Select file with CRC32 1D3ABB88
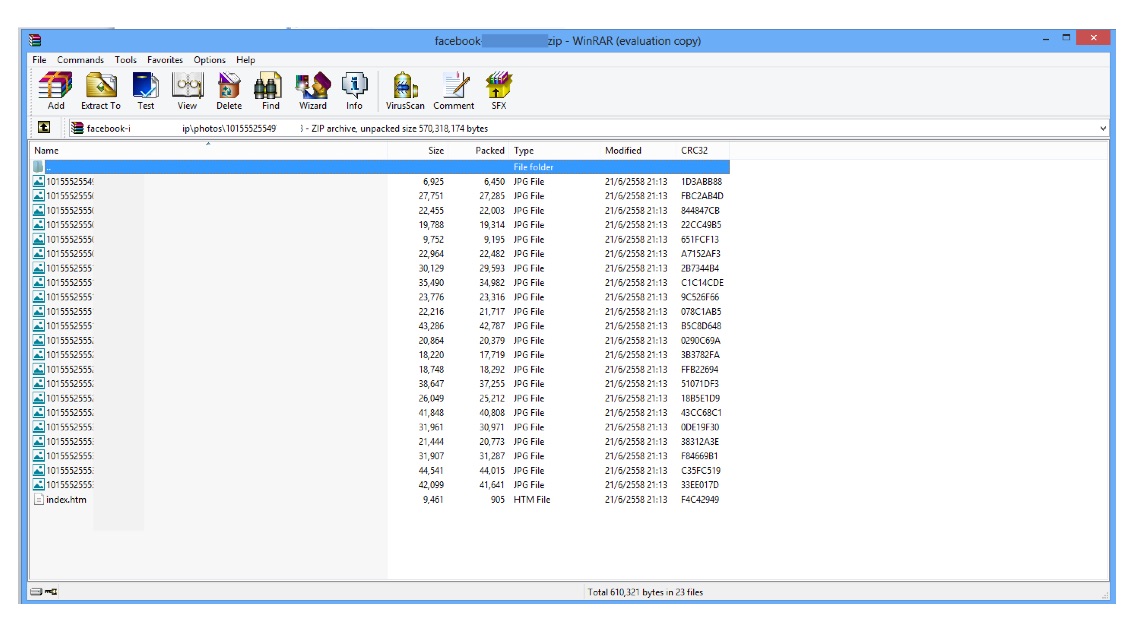 (x=380, y=181)
